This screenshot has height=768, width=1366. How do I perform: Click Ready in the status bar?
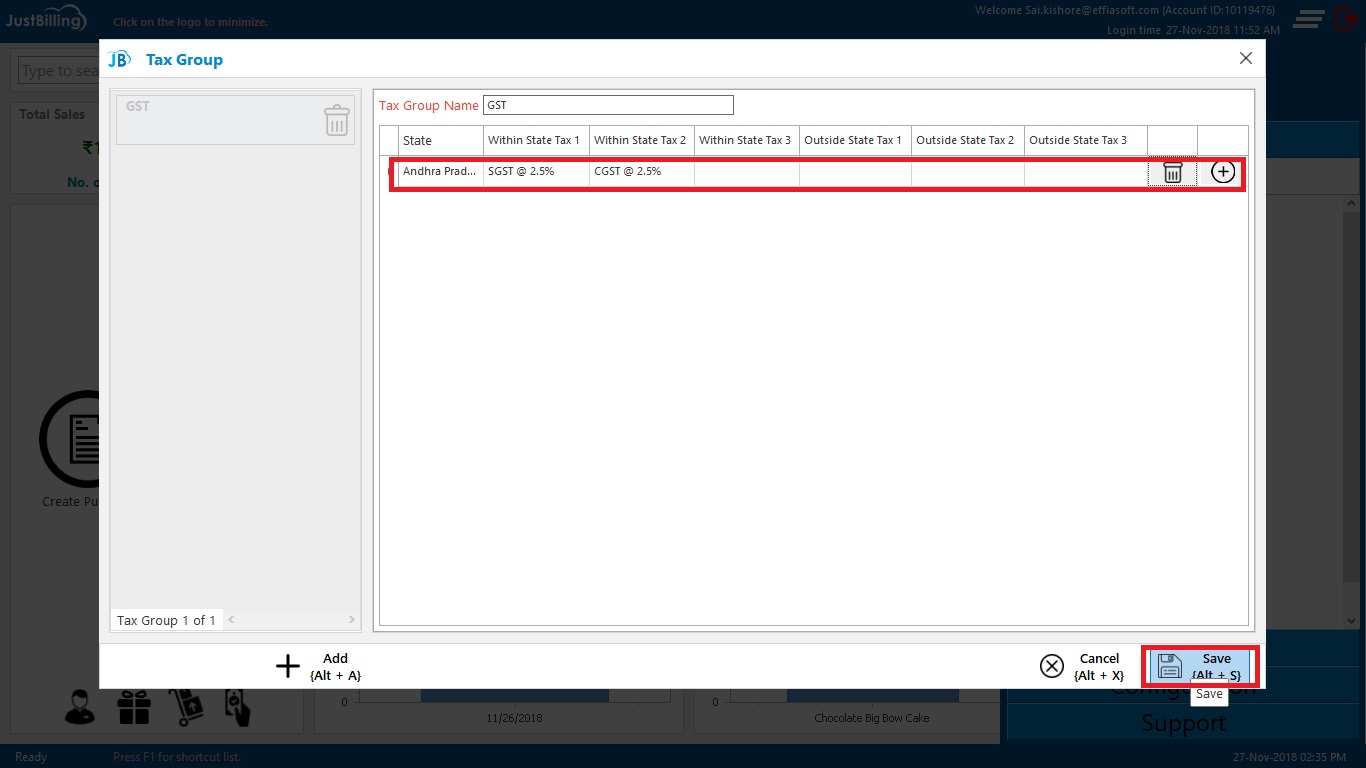point(31,757)
